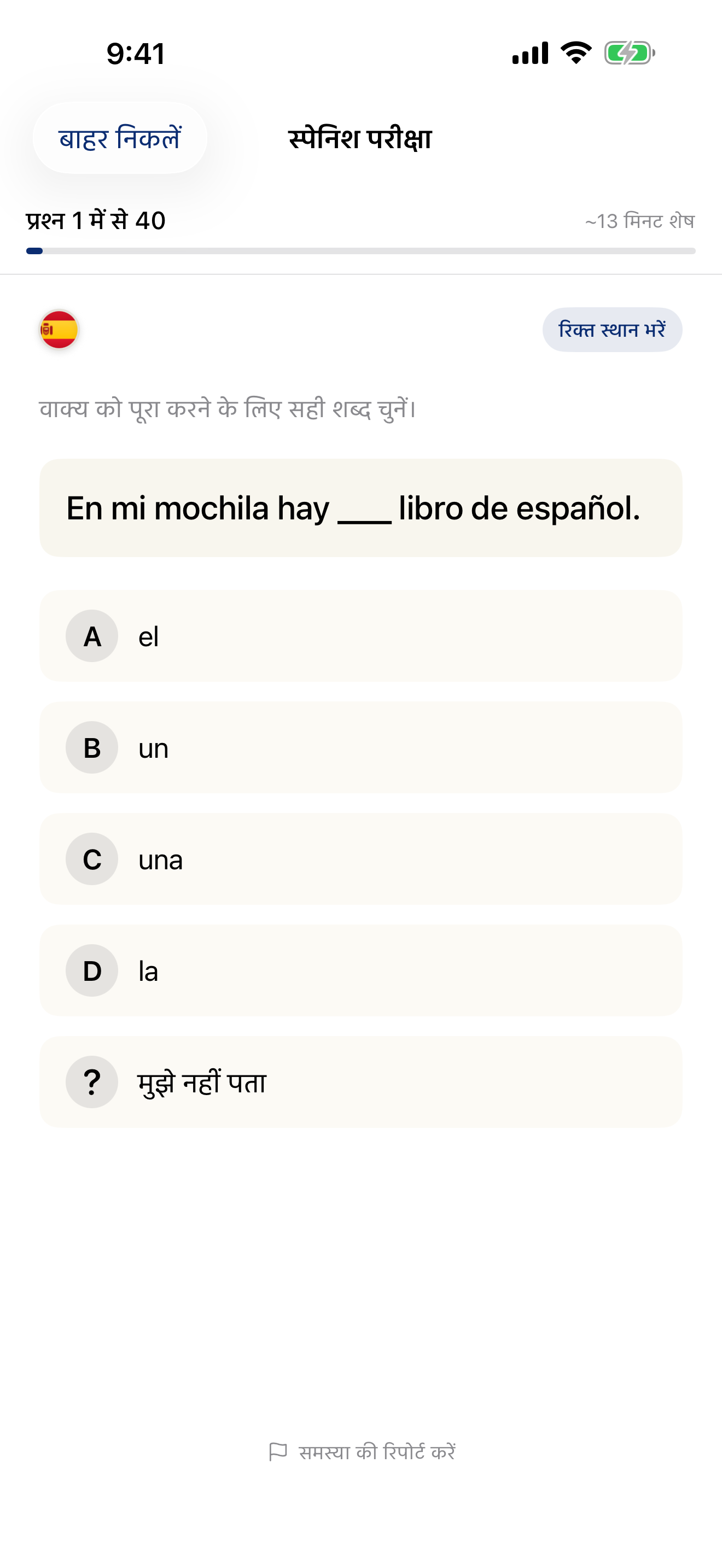Tap the battery charging icon

629,53
